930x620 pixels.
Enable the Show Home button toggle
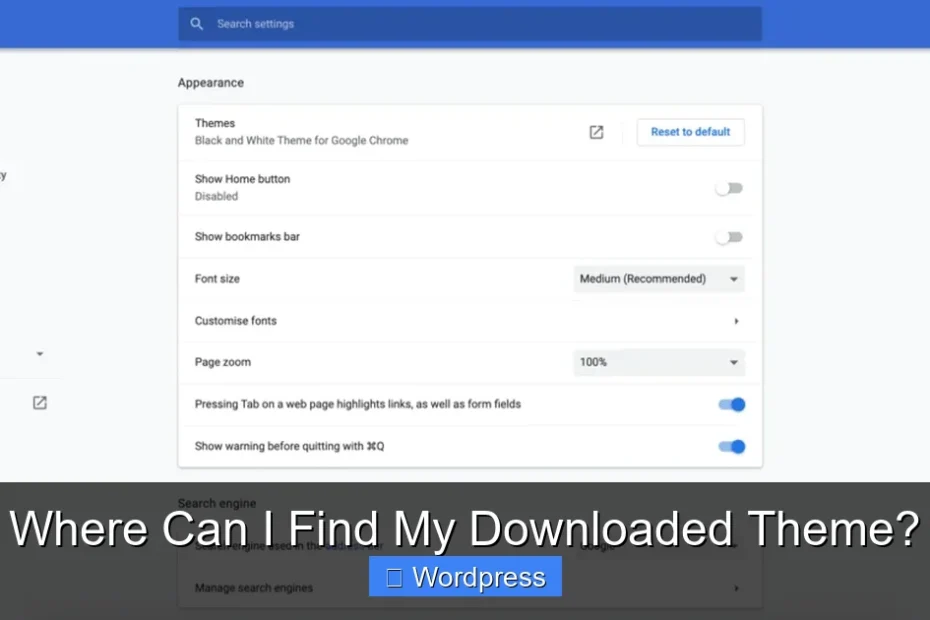pyautogui.click(x=729, y=188)
